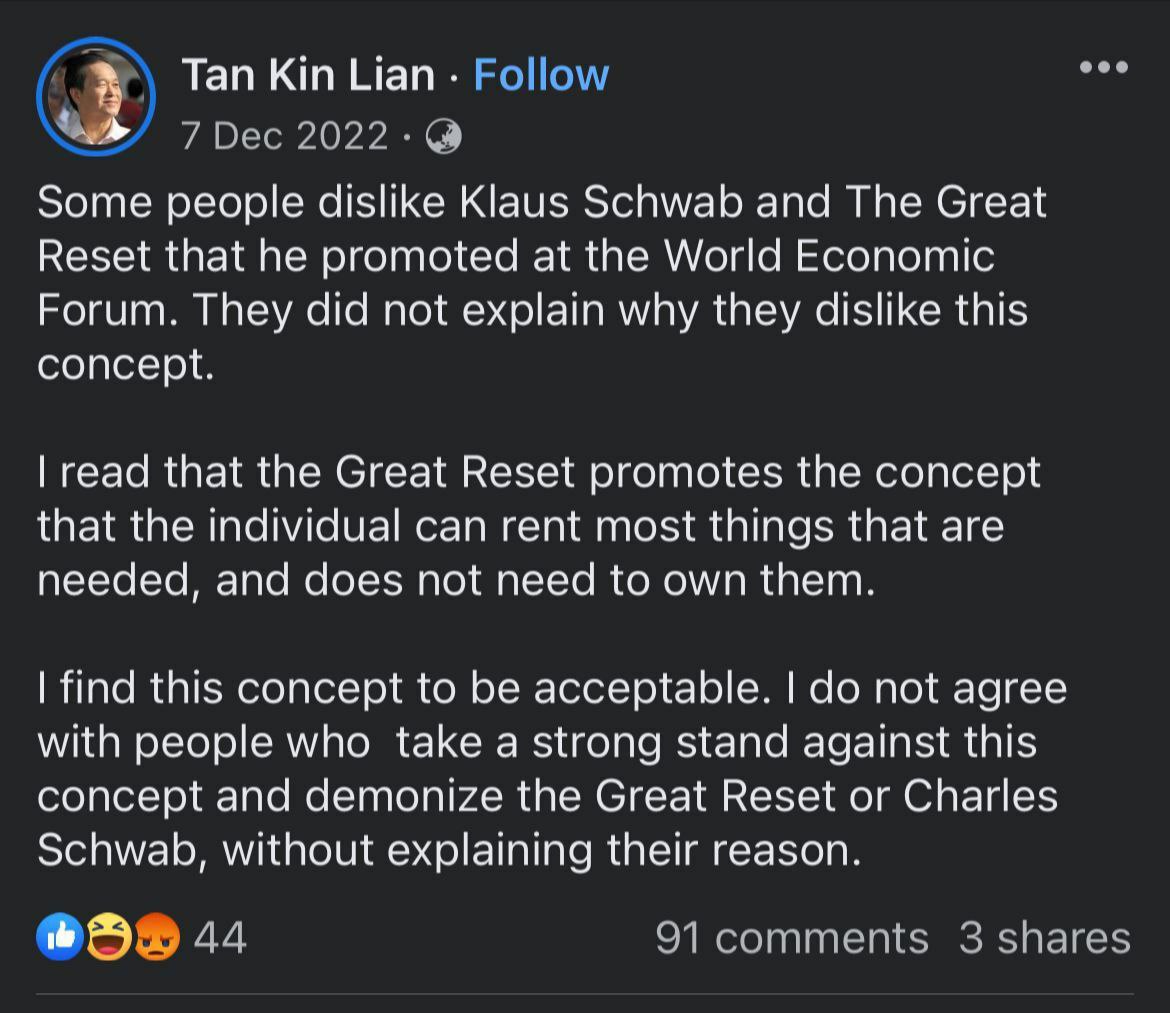Click the words 'World Economic Forum'

pos(830,256)
